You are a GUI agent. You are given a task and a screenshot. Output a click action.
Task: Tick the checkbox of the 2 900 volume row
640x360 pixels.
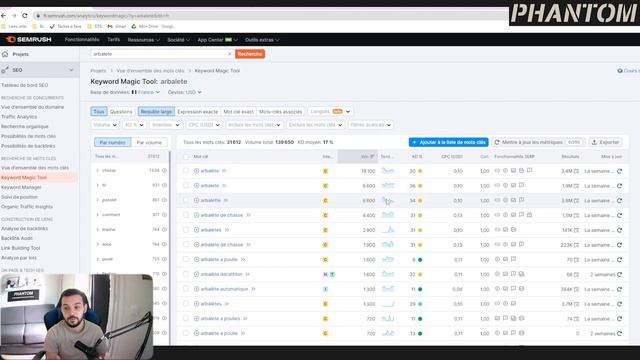click(186, 230)
